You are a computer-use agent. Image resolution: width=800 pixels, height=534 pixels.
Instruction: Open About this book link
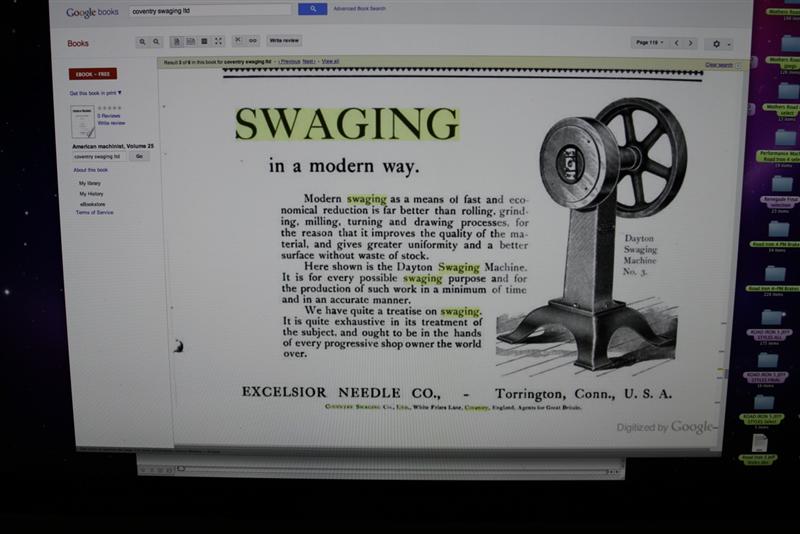click(90, 170)
